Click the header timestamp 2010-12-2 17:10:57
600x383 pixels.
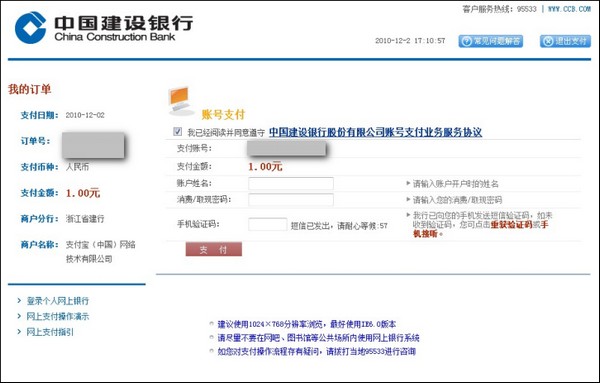(x=410, y=41)
